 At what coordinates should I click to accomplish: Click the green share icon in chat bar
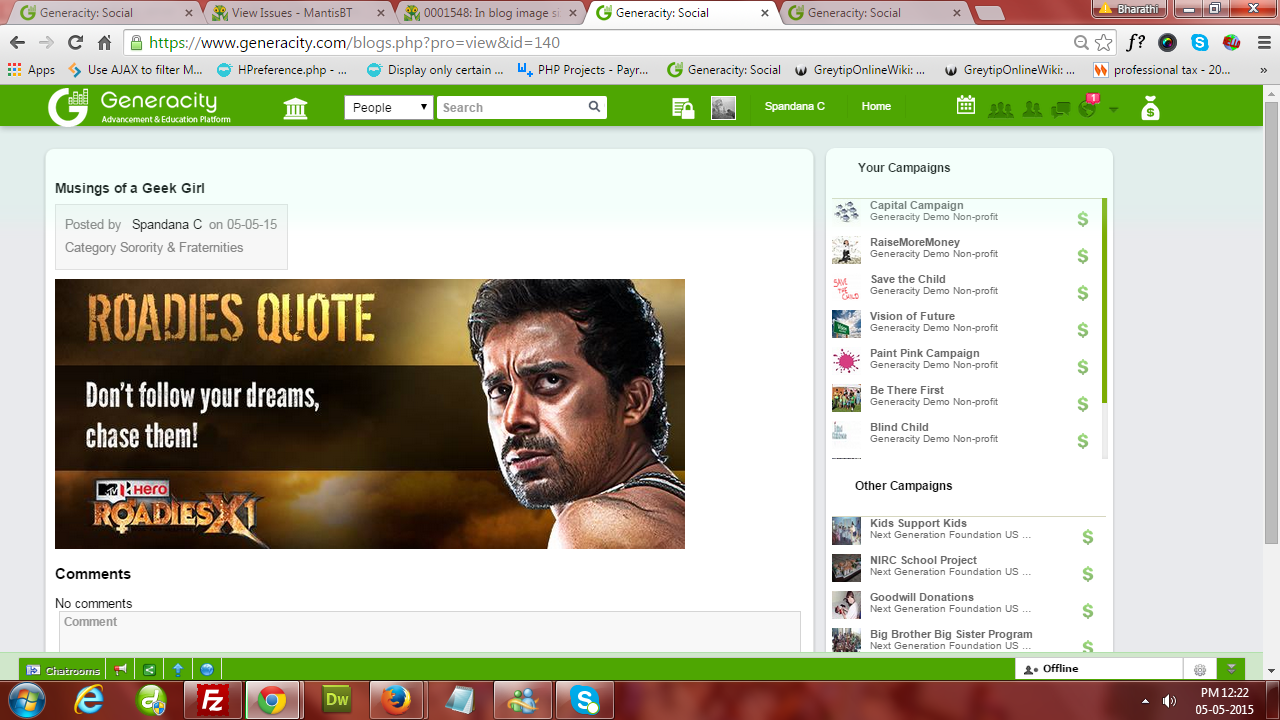coord(149,669)
